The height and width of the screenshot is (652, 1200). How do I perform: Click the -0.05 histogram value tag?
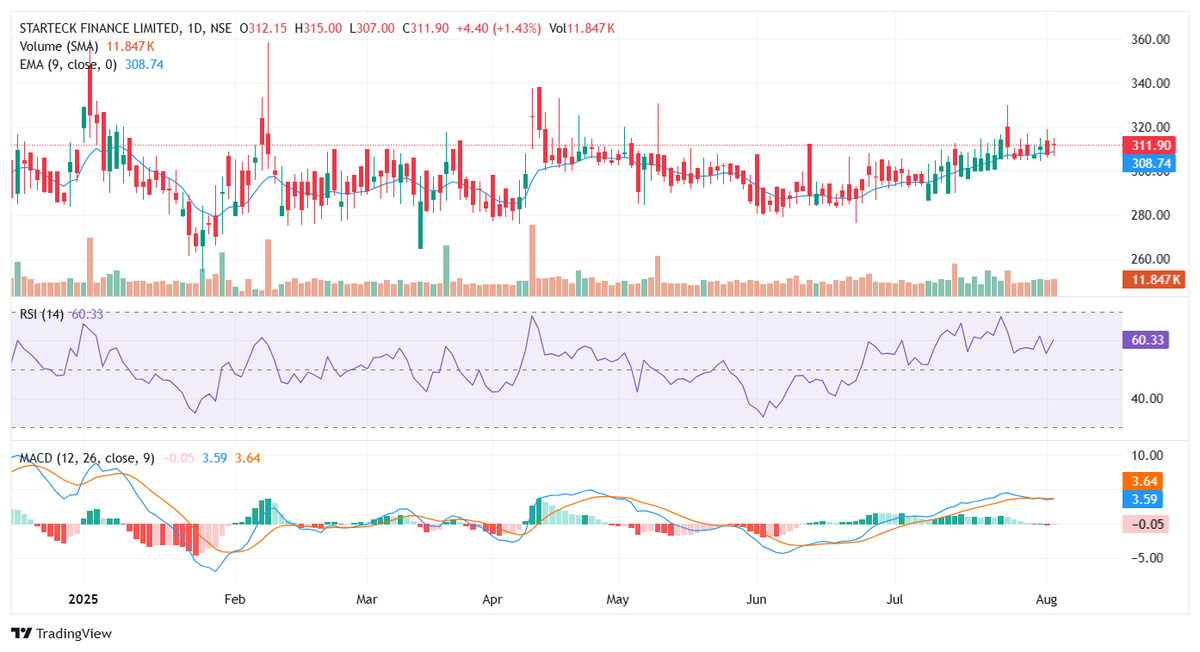pos(1145,524)
